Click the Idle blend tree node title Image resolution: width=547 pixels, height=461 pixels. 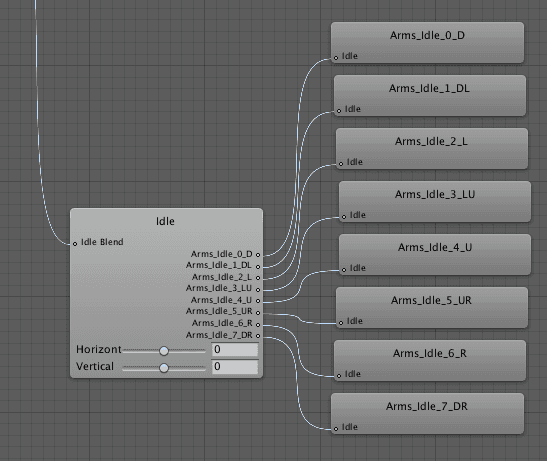[165, 221]
